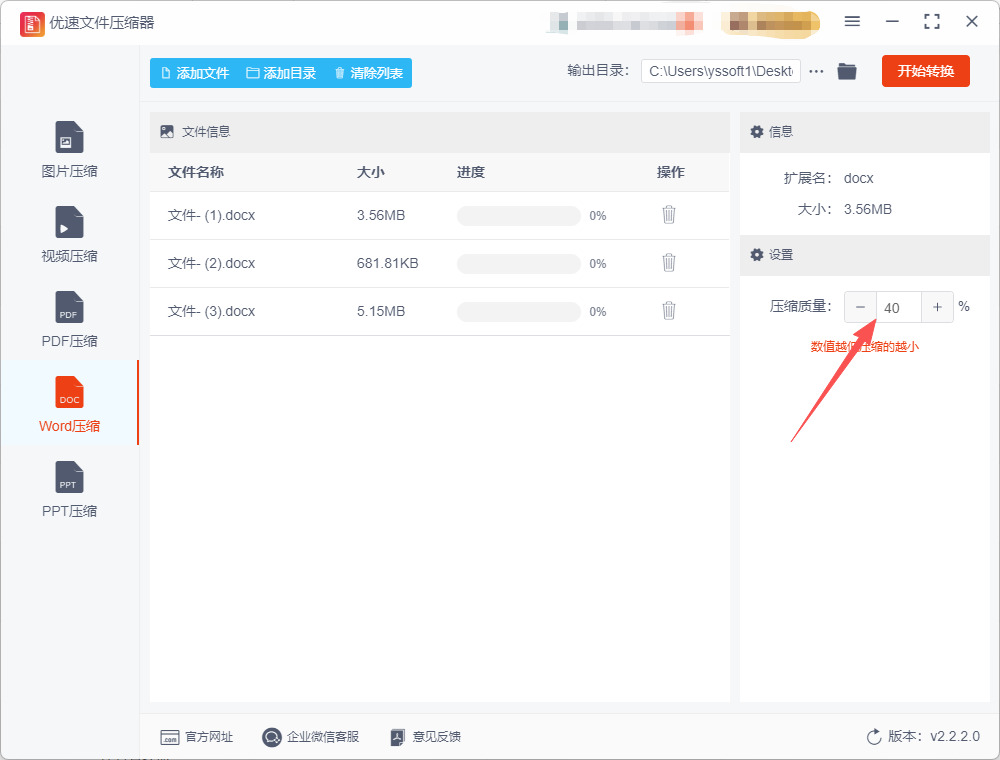
Task: Click 添加目录 to add a folder
Action: coord(281,73)
